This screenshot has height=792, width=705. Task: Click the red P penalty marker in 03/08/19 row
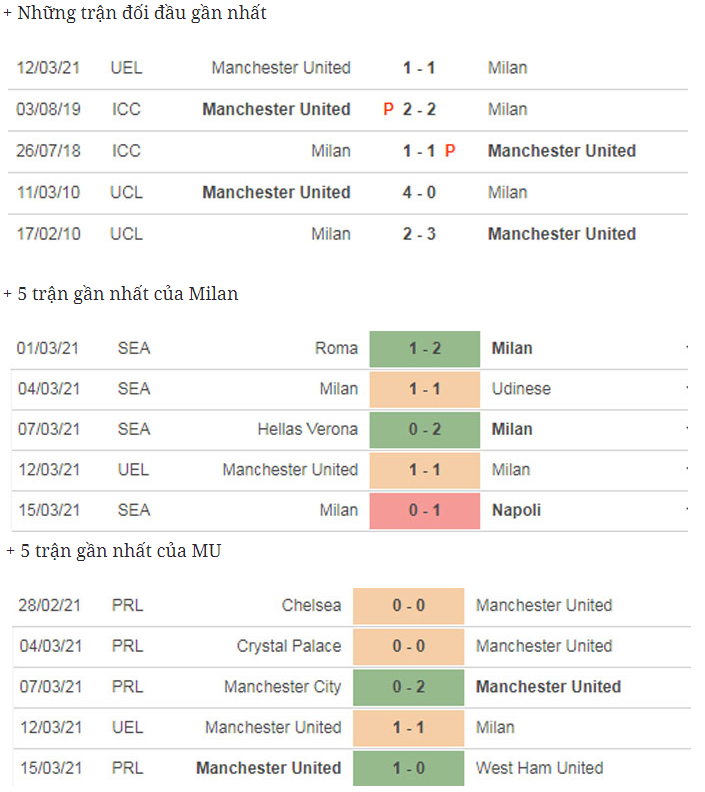point(388,109)
